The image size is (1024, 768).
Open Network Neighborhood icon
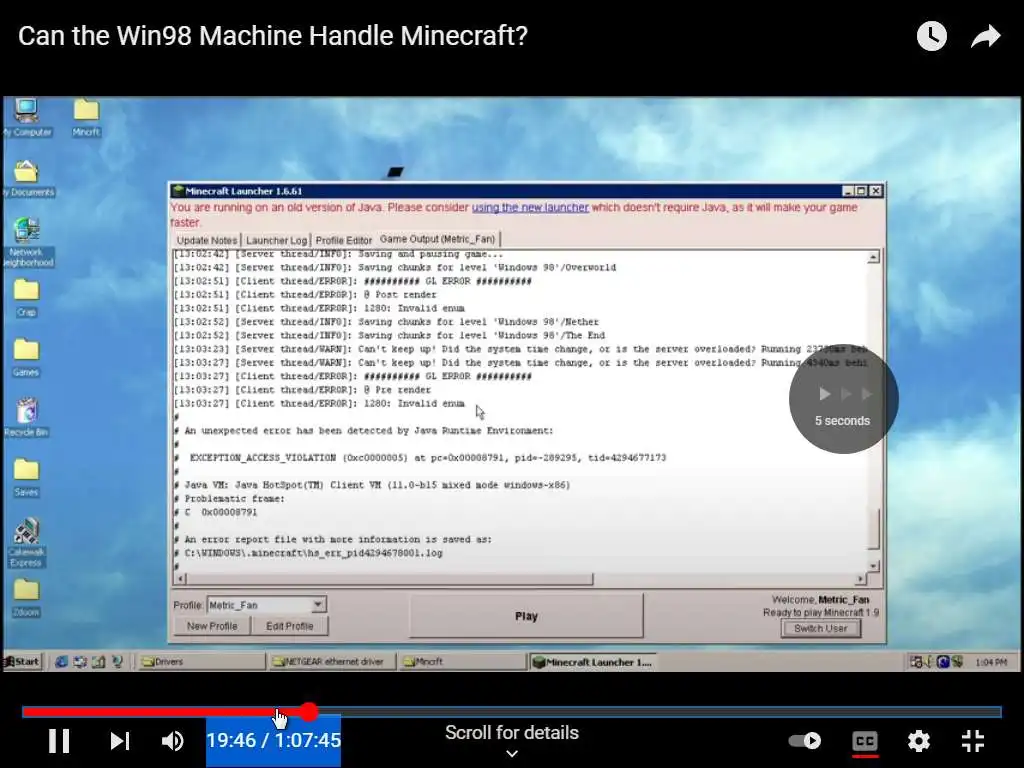pyautogui.click(x=26, y=242)
